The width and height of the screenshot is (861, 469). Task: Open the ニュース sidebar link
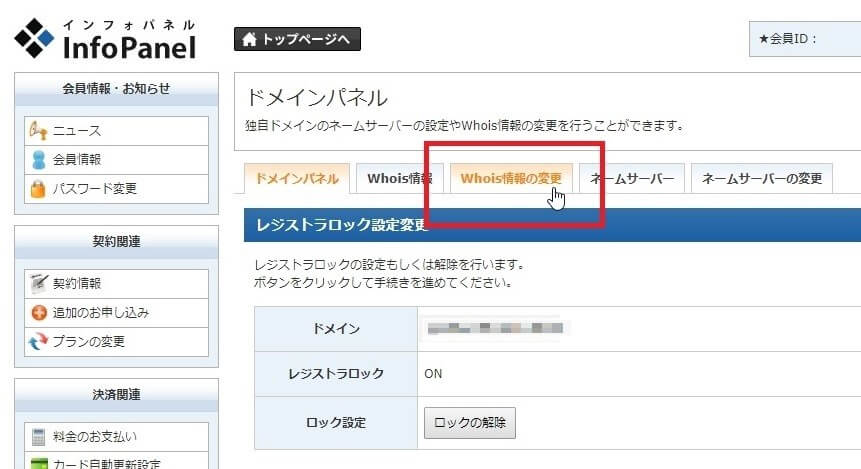[77, 131]
